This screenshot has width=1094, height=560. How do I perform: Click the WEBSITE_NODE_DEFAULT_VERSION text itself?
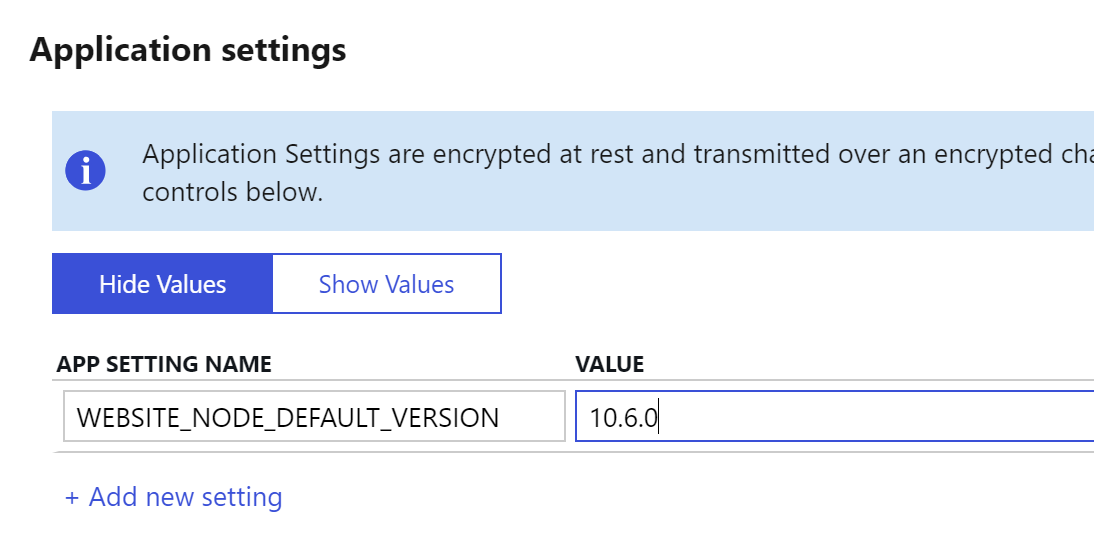[x=288, y=417]
